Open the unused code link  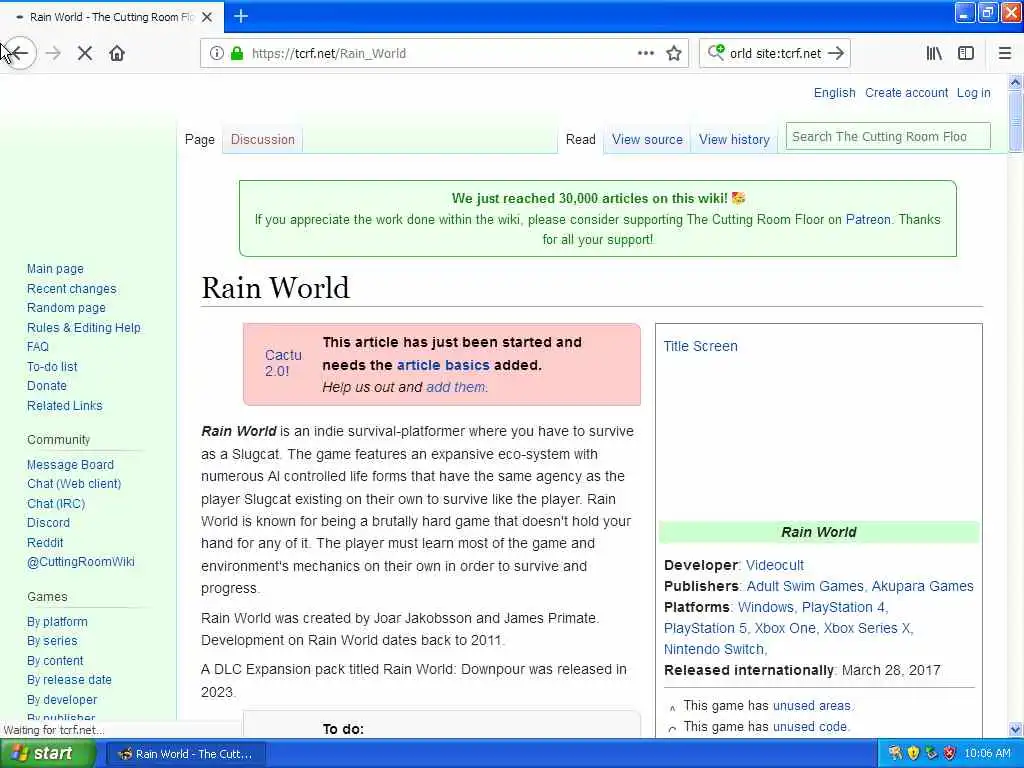tap(810, 726)
